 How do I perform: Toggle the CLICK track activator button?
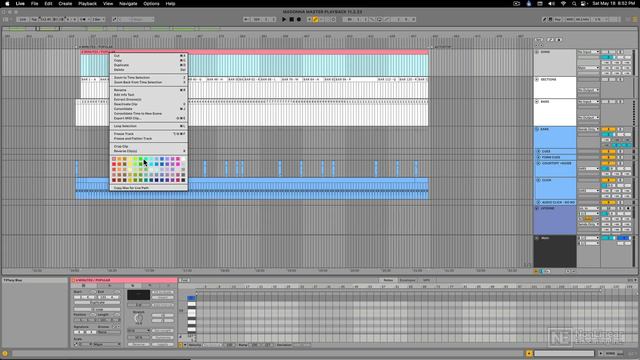tap(608, 180)
